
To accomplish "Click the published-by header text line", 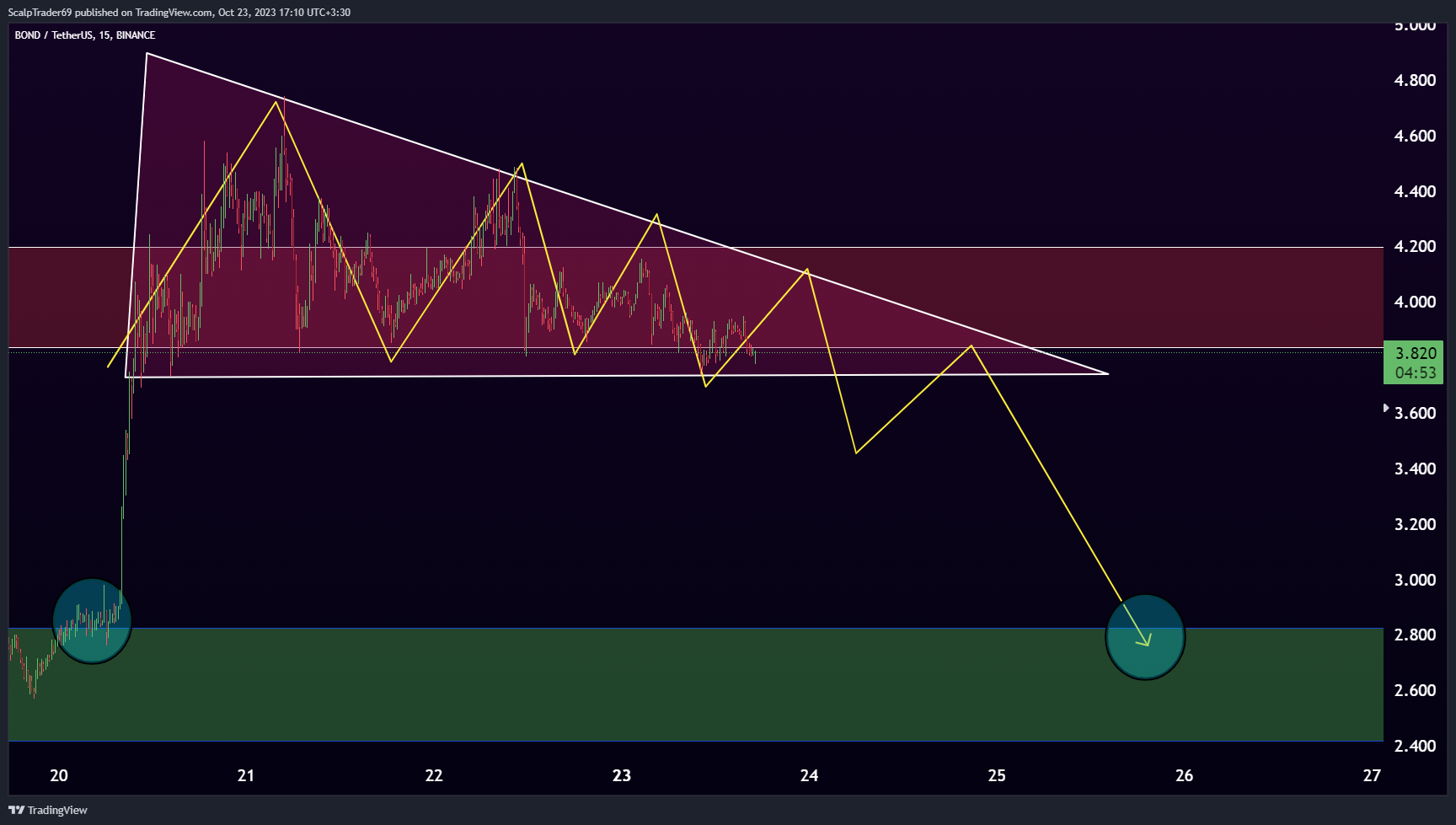I will pos(179,13).
